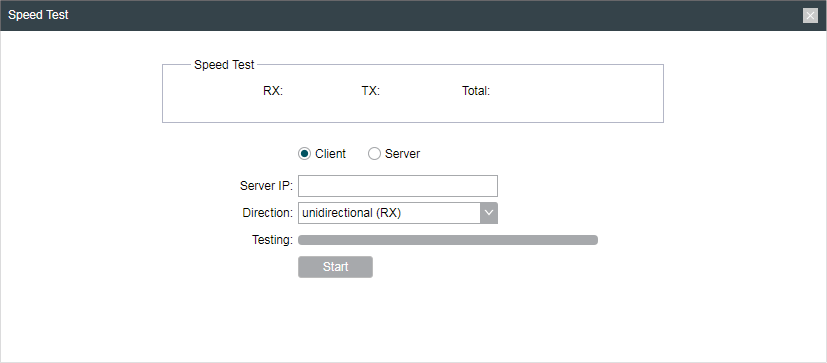Click the Server mode label text
The image size is (827, 363).
pyautogui.click(x=402, y=154)
